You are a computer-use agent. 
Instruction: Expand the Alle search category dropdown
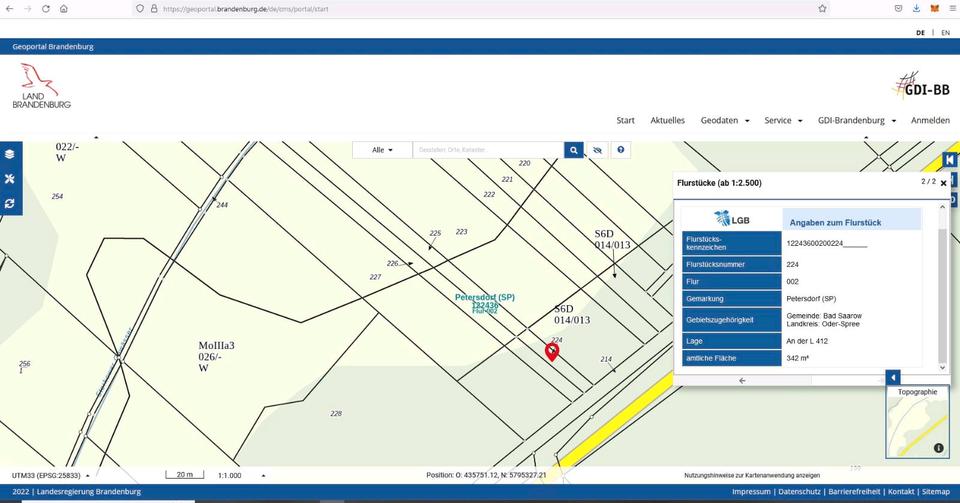[382, 150]
